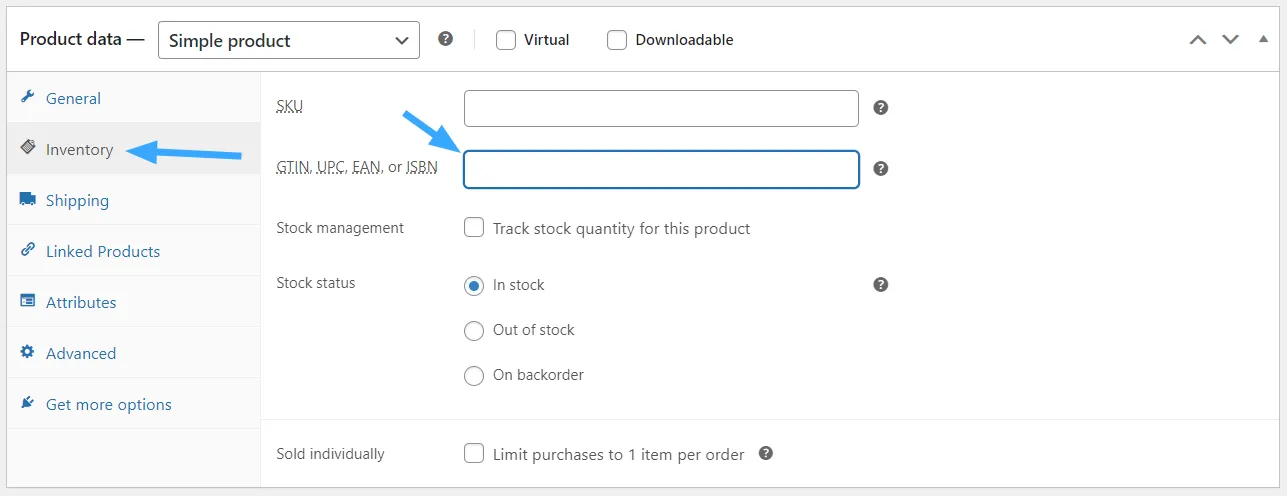
Task: Tick the Downloadable checkbox
Action: [x=617, y=40]
